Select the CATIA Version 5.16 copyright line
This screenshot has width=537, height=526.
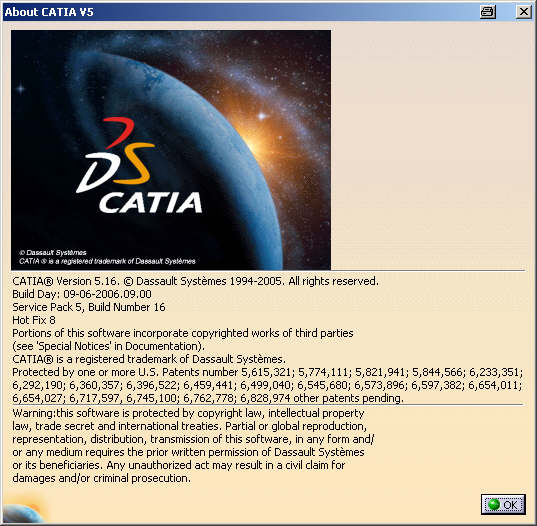tap(196, 281)
